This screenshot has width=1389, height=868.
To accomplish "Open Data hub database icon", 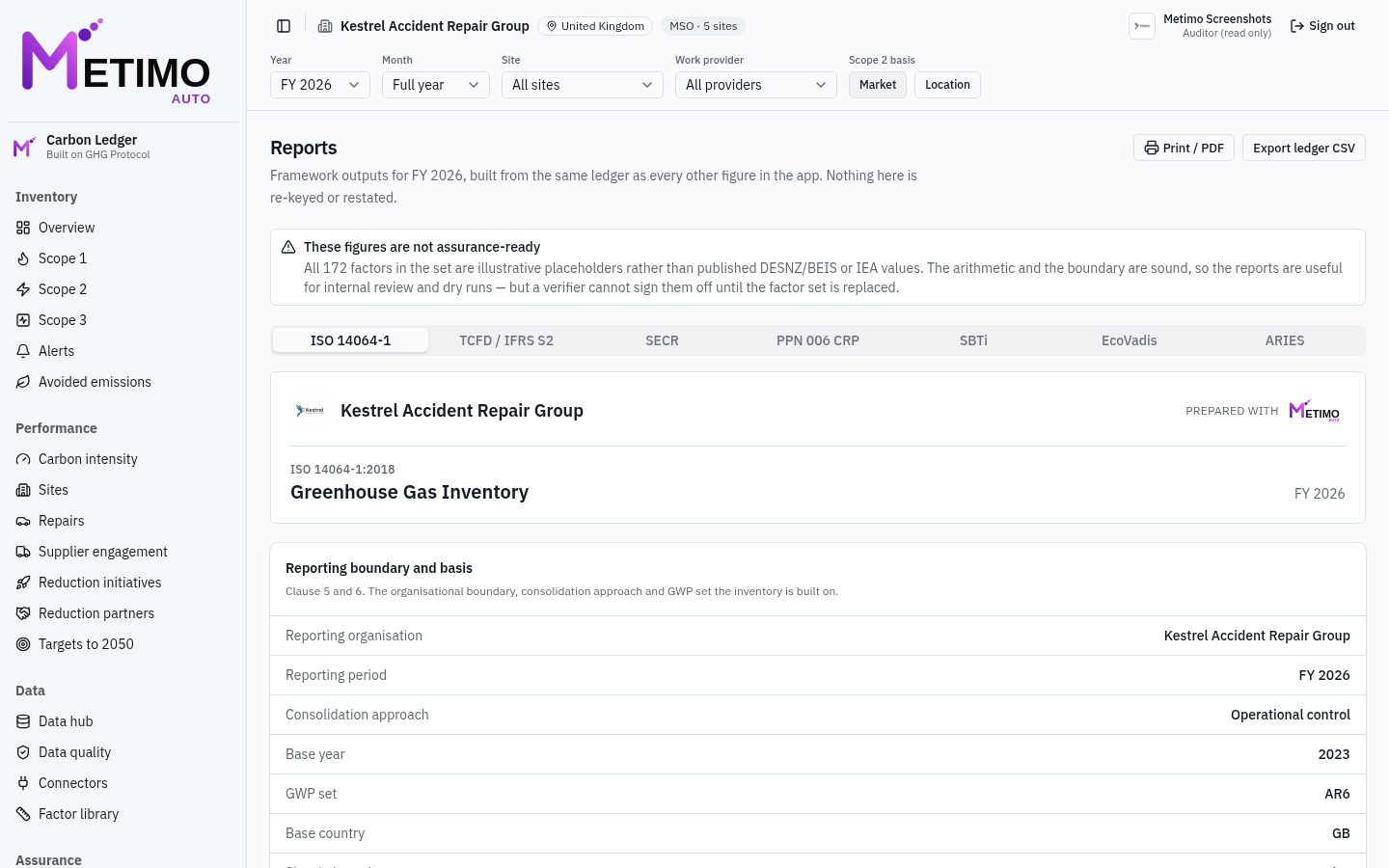I will 23,721.
